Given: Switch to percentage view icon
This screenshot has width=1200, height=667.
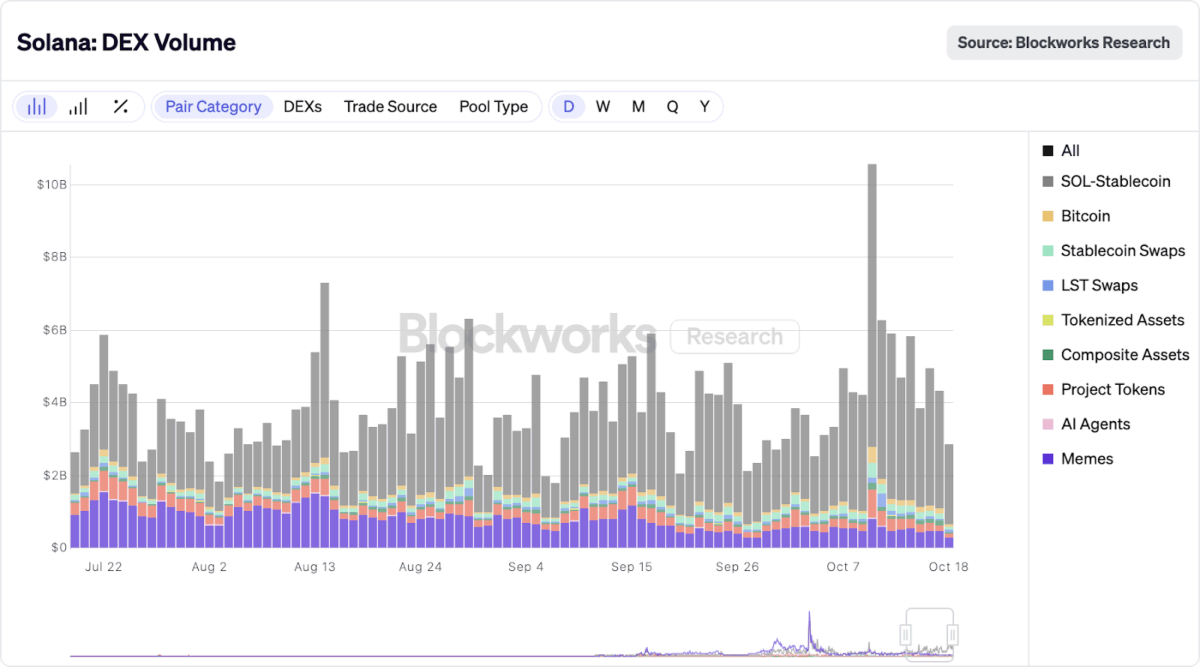Looking at the screenshot, I should (x=120, y=107).
